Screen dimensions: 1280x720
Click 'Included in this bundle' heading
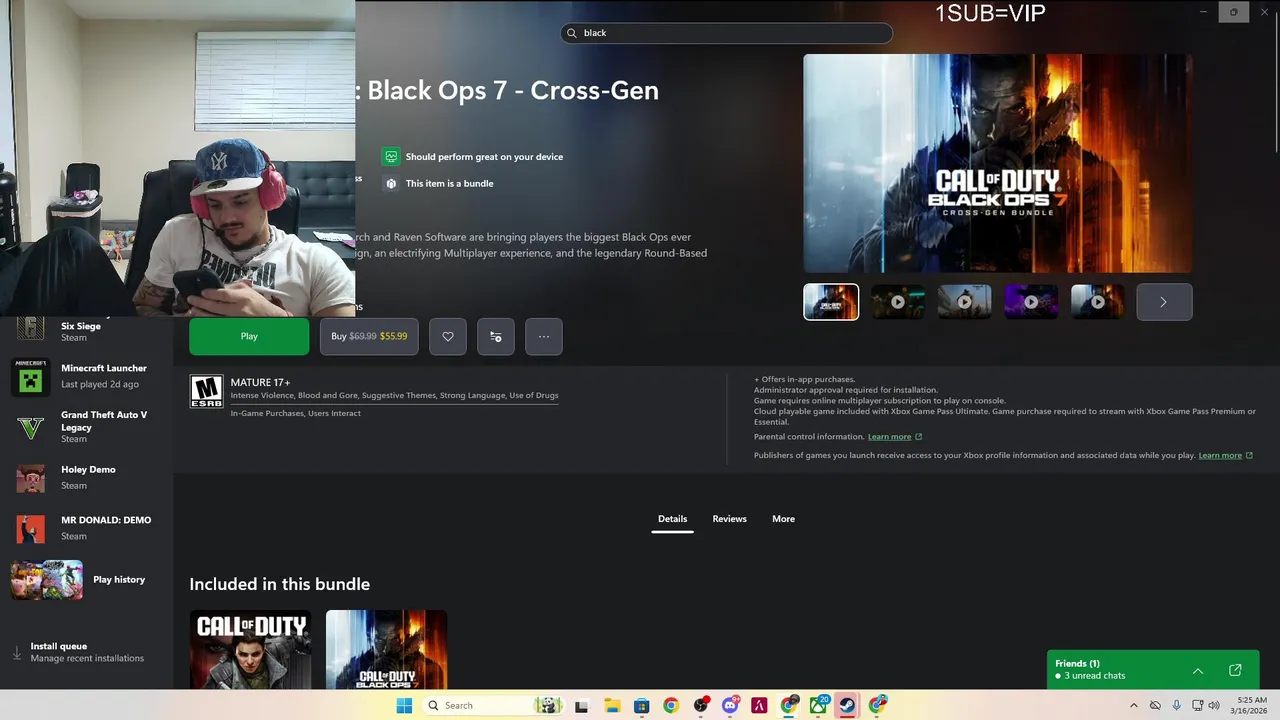click(279, 584)
